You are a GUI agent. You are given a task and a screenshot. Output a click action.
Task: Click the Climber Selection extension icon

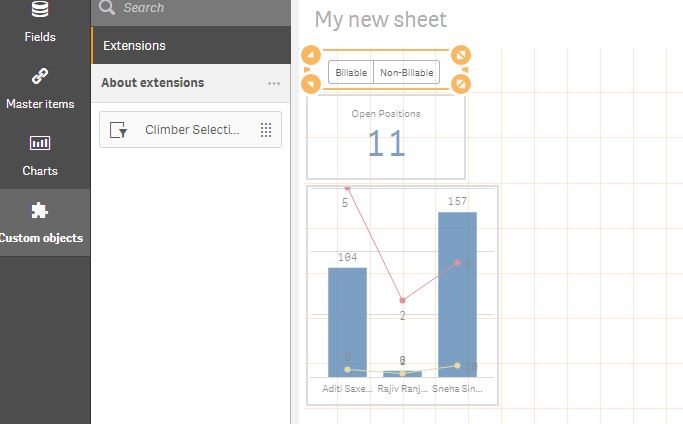tap(118, 130)
